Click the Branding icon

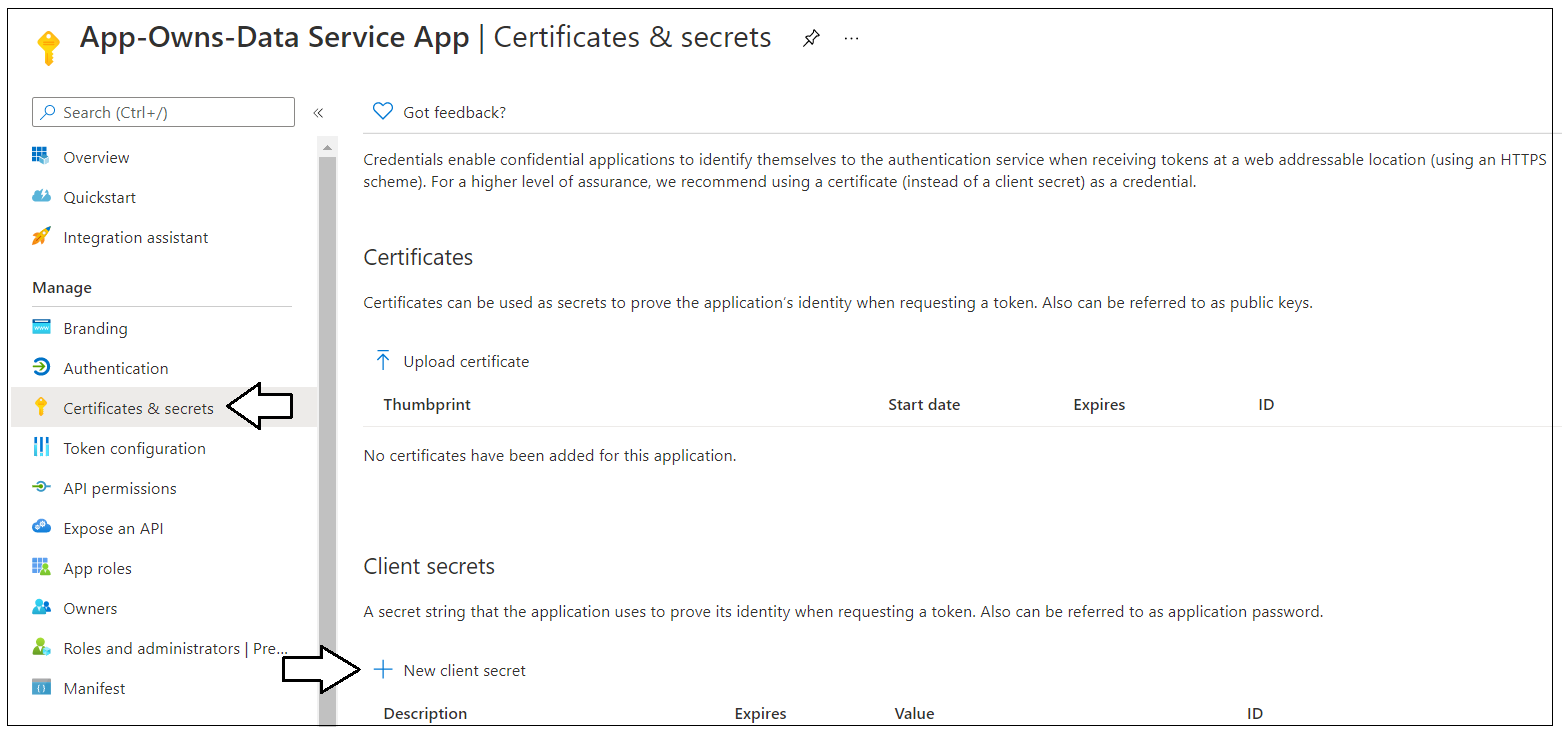click(x=41, y=327)
